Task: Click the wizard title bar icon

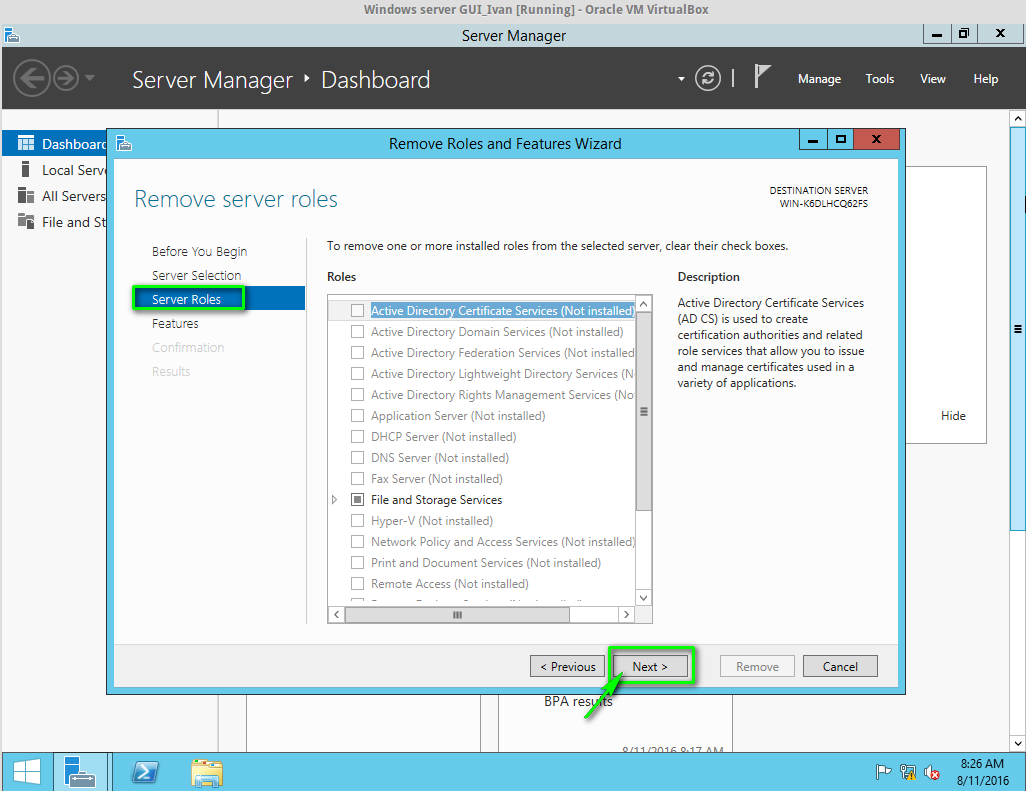Action: point(124,143)
